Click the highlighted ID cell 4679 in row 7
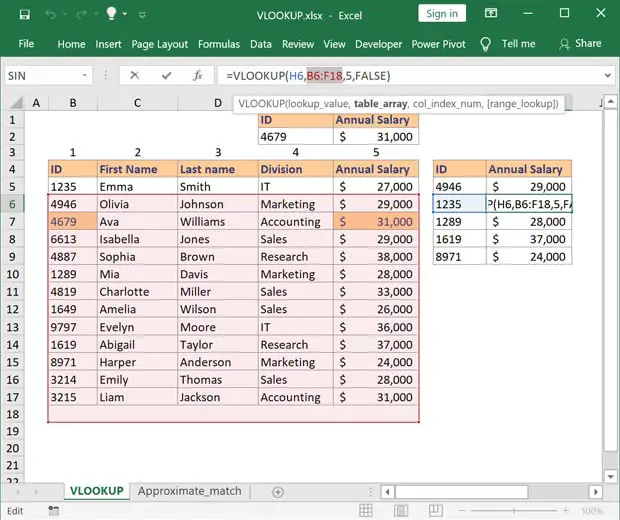This screenshot has width=620, height=520. pos(73,221)
